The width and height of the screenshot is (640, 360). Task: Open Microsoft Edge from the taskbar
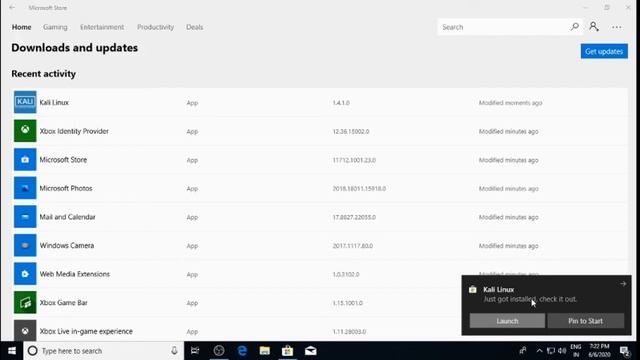242,351
